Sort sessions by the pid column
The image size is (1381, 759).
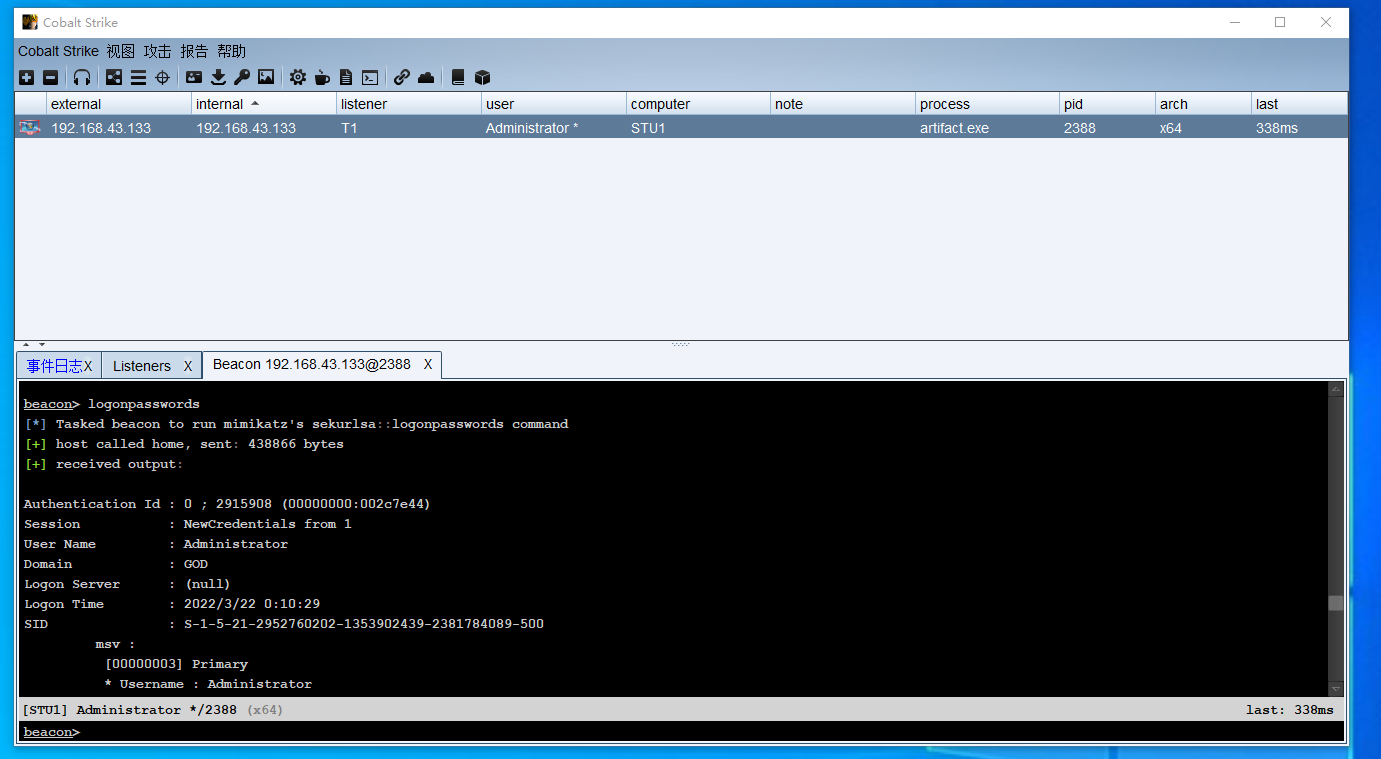[x=1107, y=104]
